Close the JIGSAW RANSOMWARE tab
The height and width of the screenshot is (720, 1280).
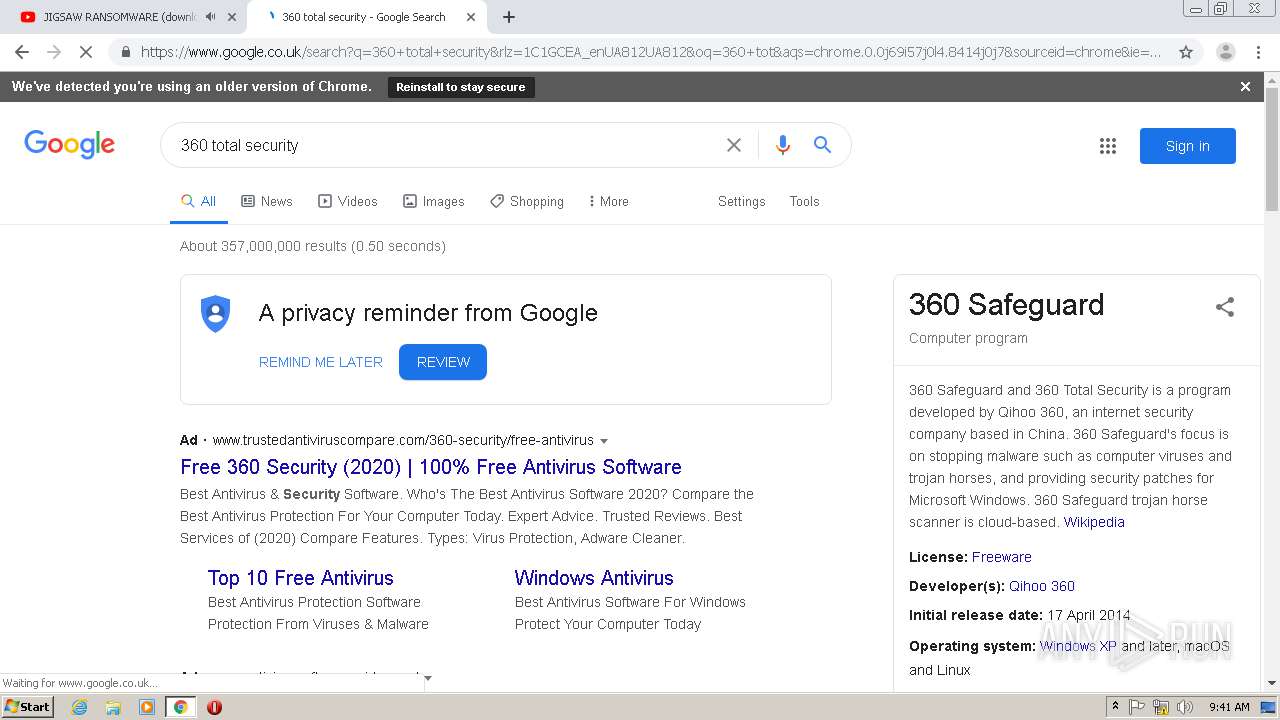tap(232, 17)
